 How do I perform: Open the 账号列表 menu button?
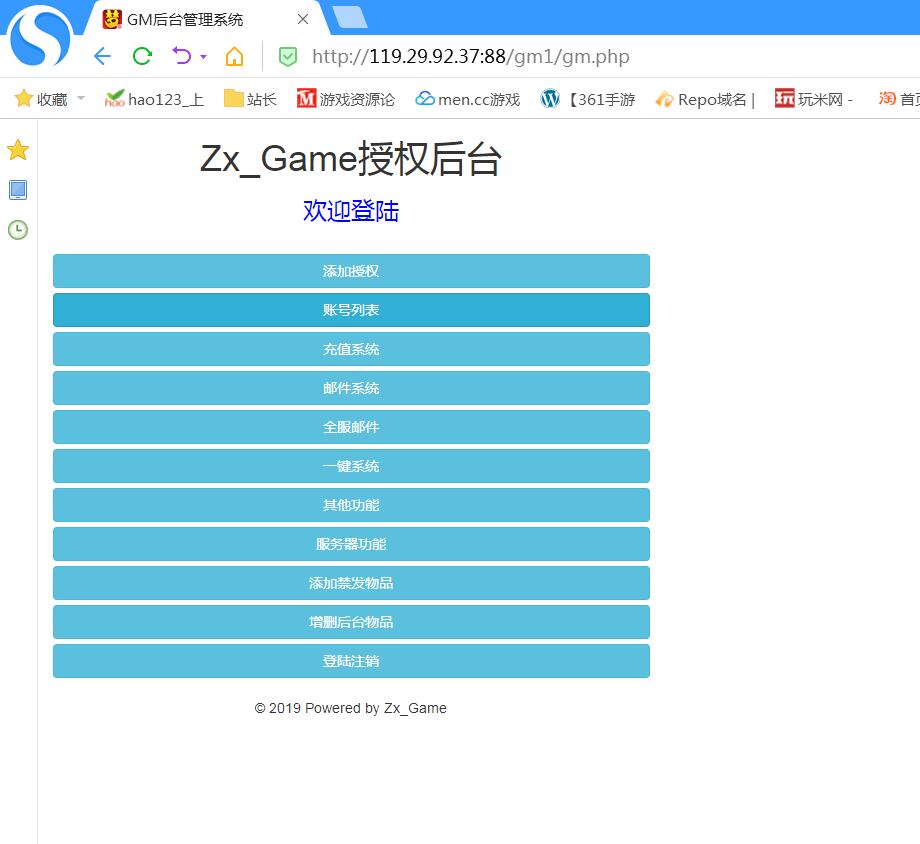click(351, 310)
